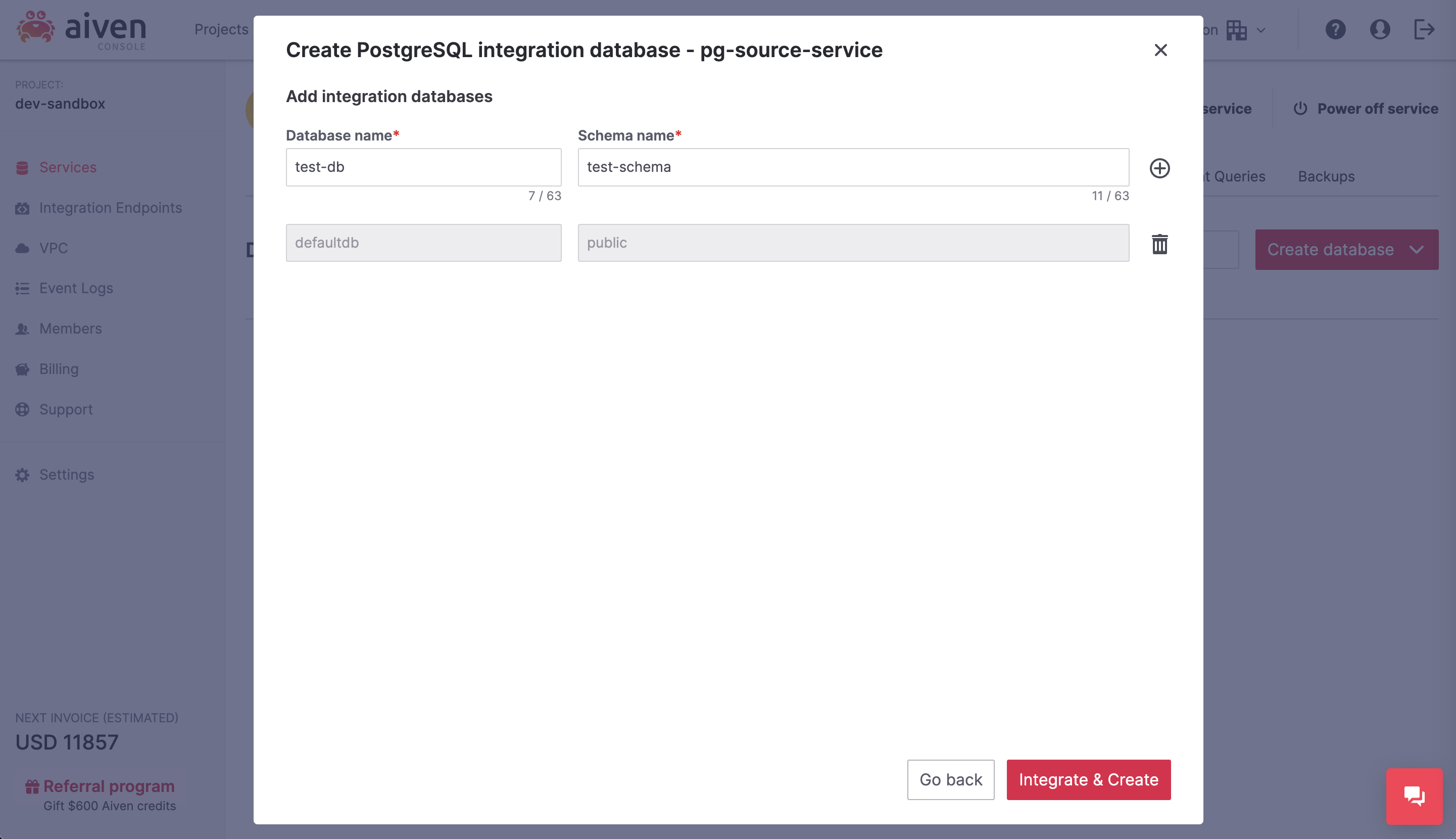This screenshot has height=839, width=1456.
Task: Click the disabled defaultdb field
Action: click(x=423, y=243)
